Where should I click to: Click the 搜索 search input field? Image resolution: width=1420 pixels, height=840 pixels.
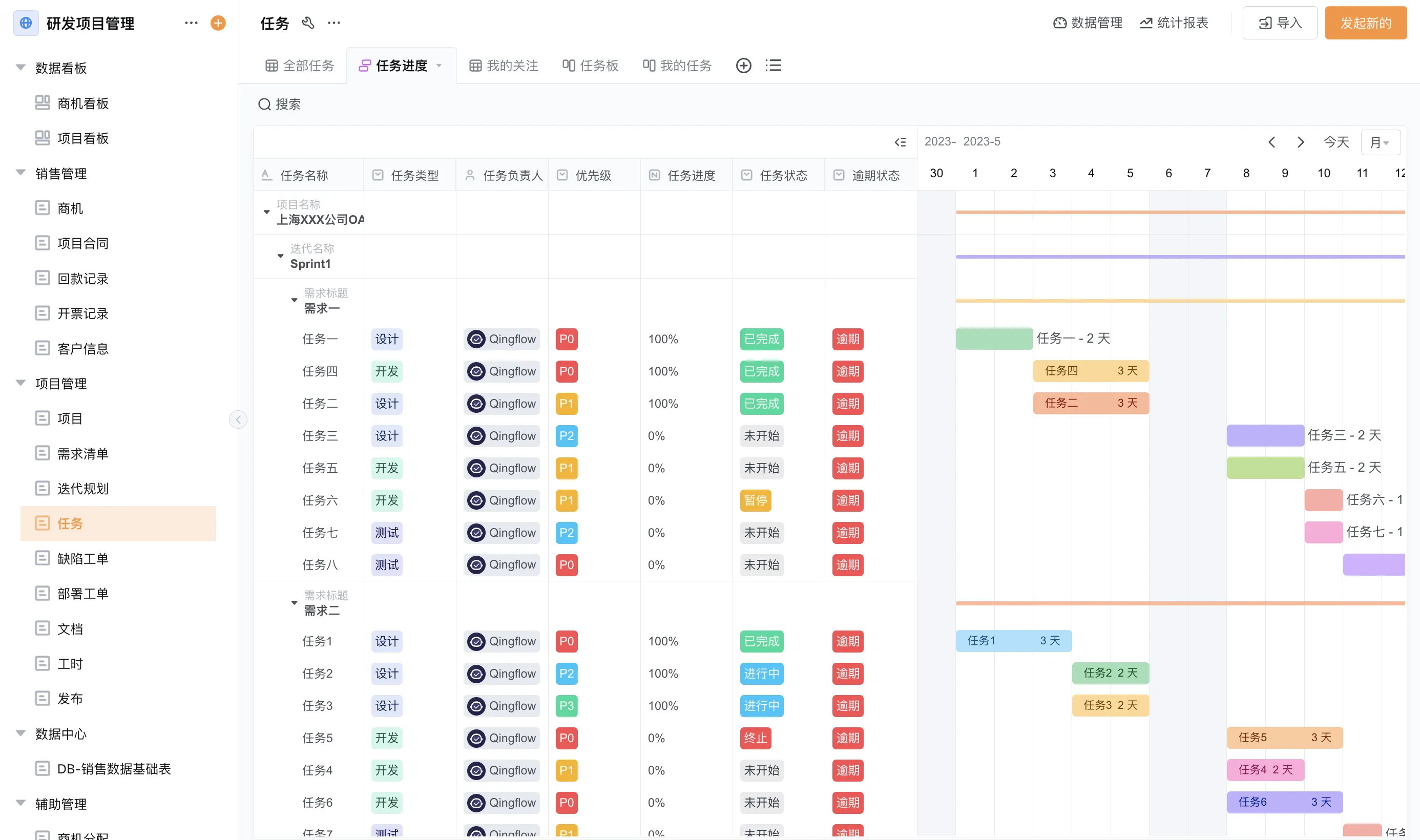(x=288, y=104)
